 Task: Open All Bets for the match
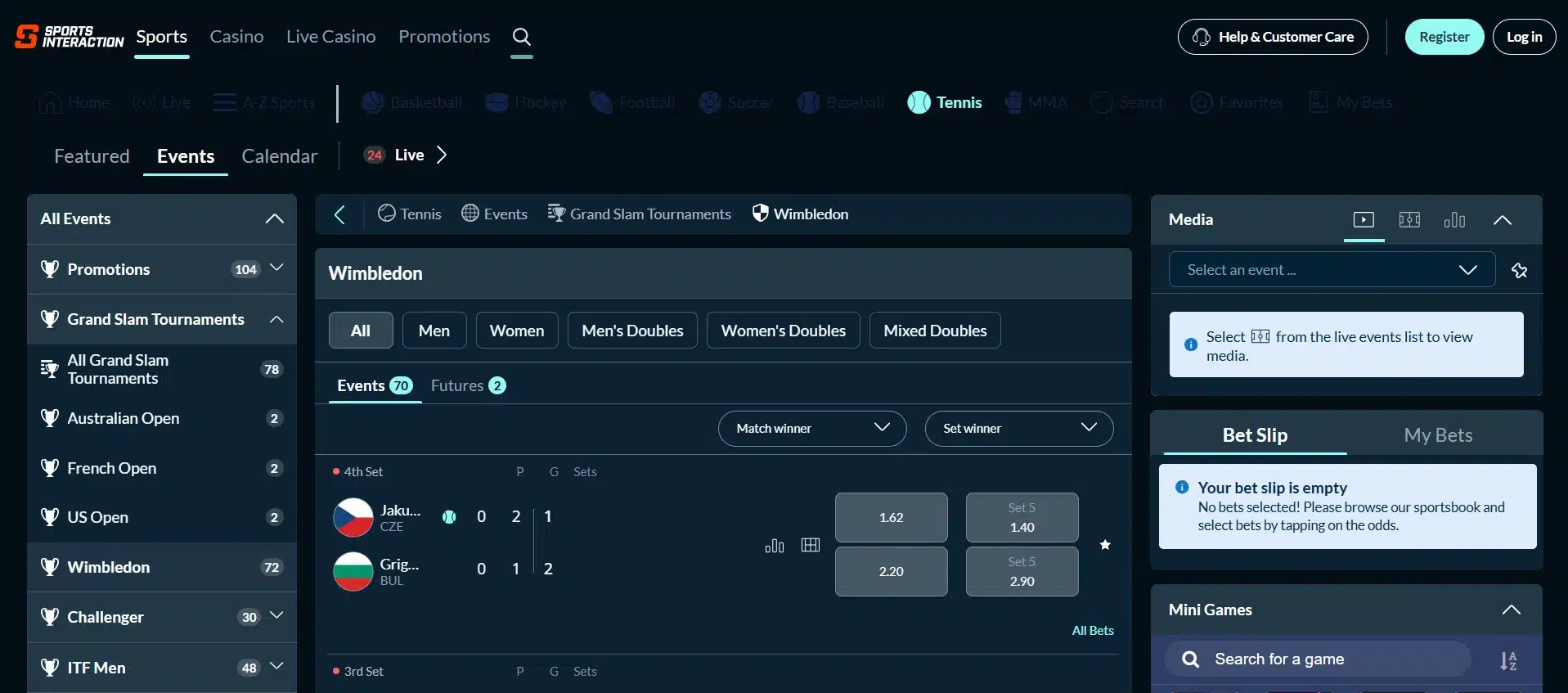pos(1093,631)
